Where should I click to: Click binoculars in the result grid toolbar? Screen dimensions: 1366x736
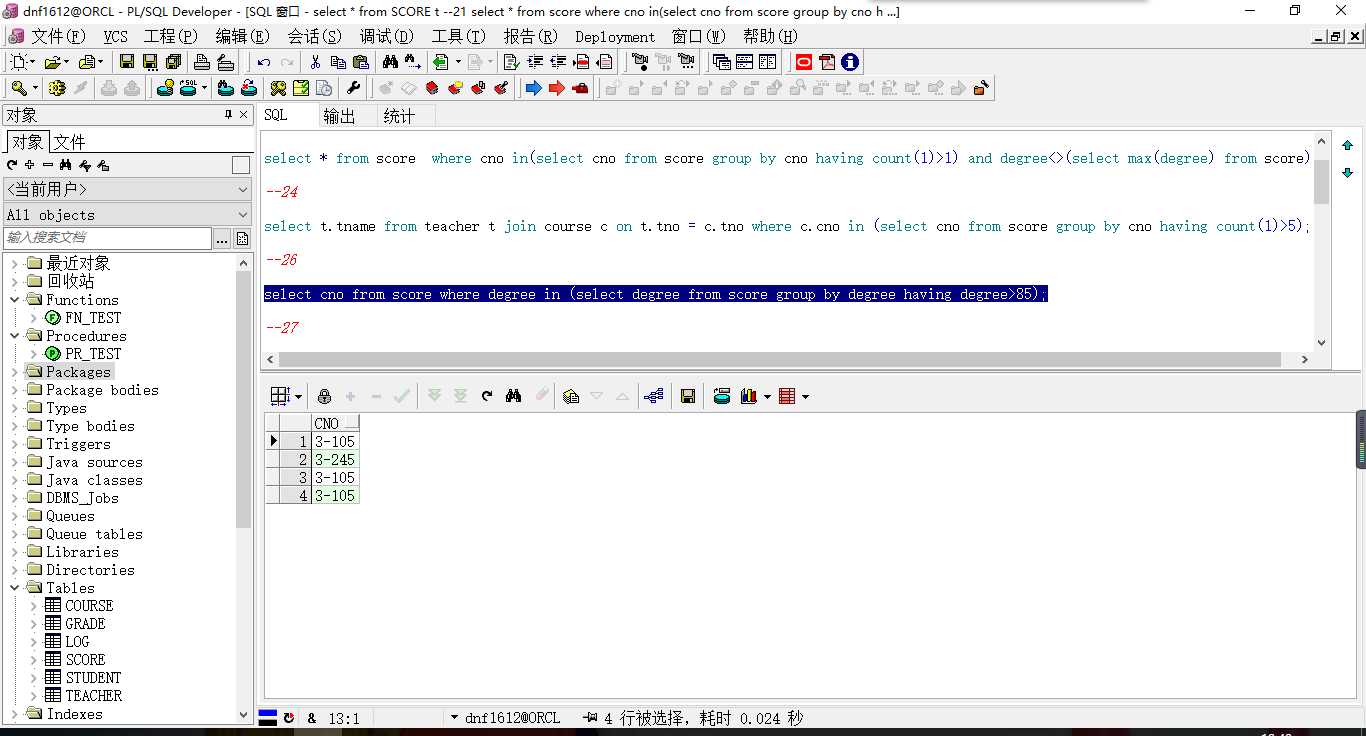coord(513,396)
